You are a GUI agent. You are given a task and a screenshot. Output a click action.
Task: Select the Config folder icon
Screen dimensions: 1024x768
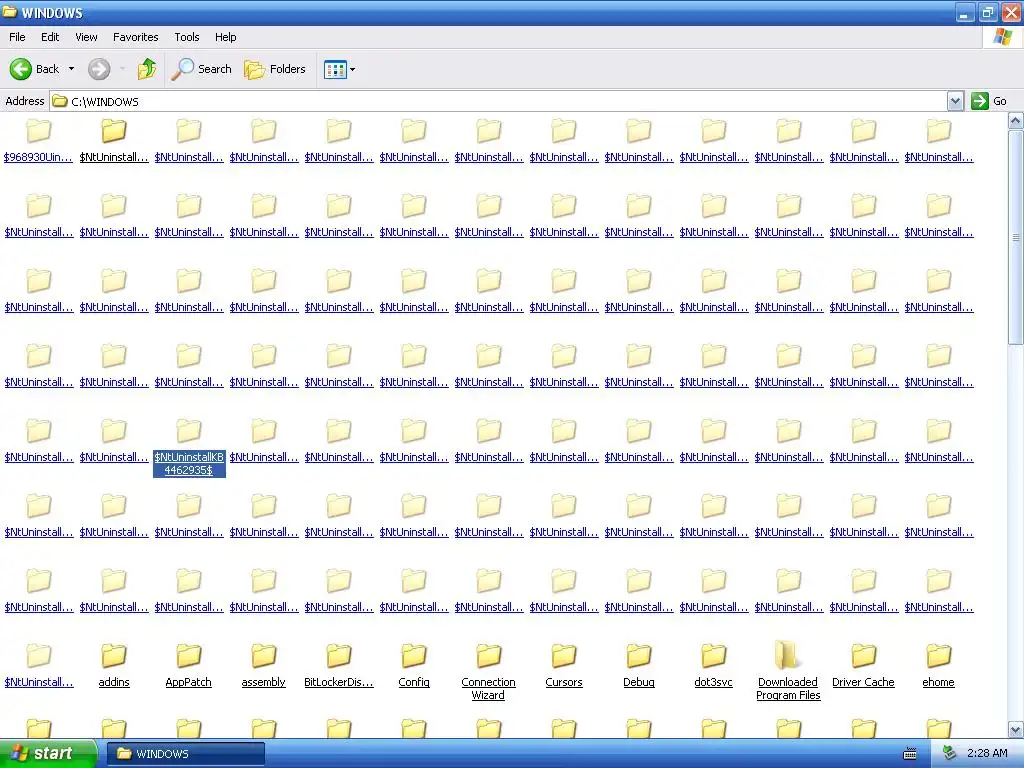(414, 656)
